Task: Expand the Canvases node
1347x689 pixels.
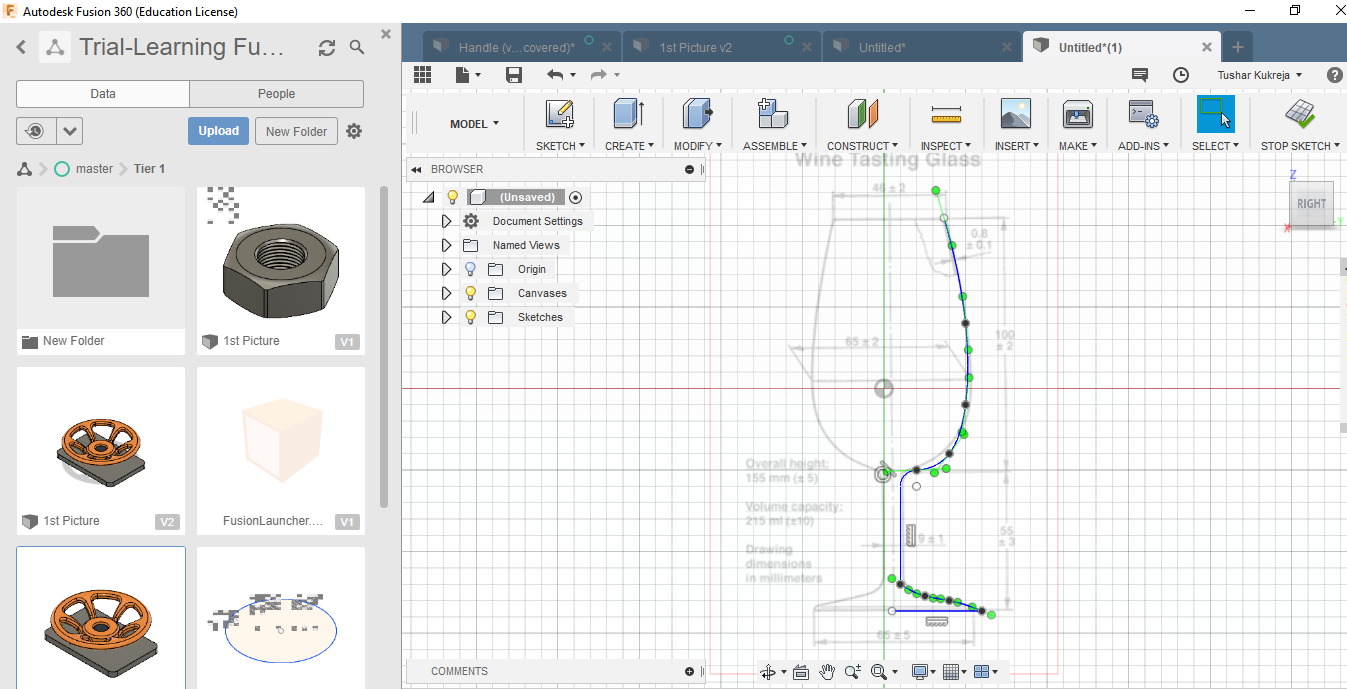Action: [x=447, y=293]
